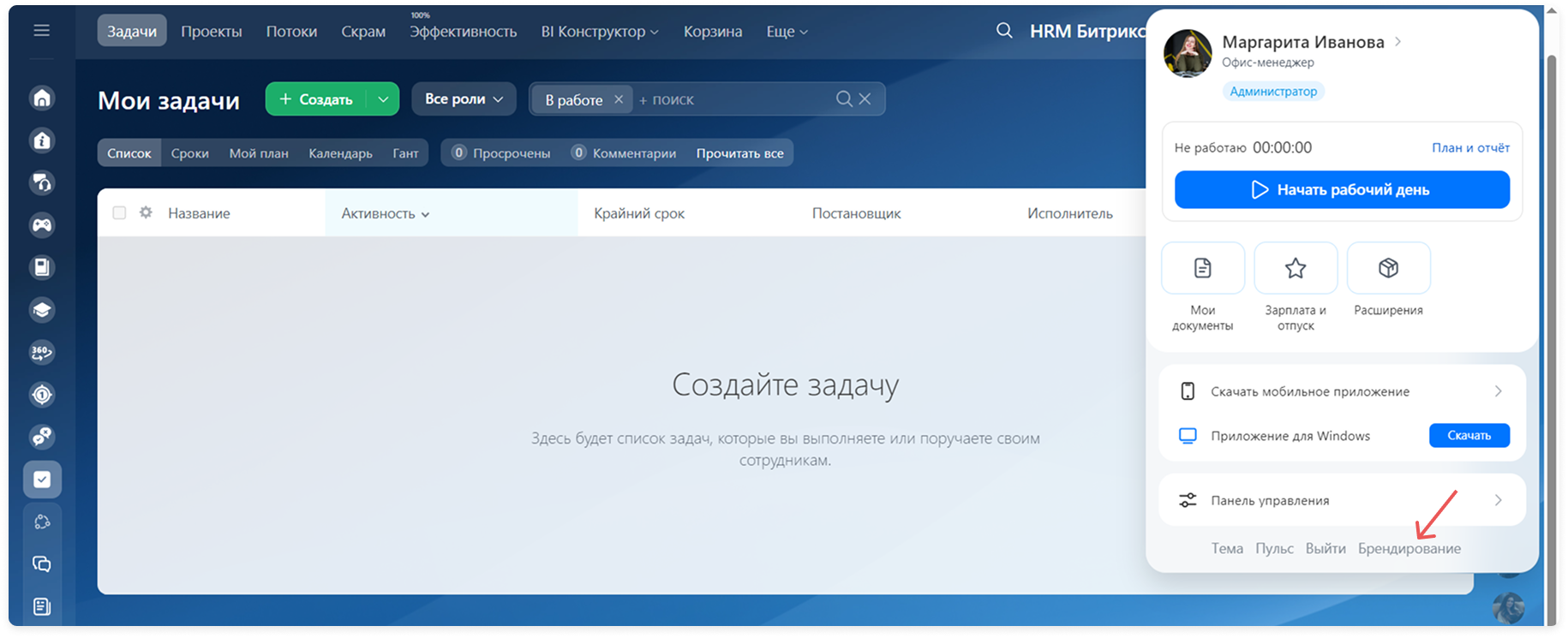1568x638 pixels.
Task: Click the home icon in sidebar
Action: 42,98
